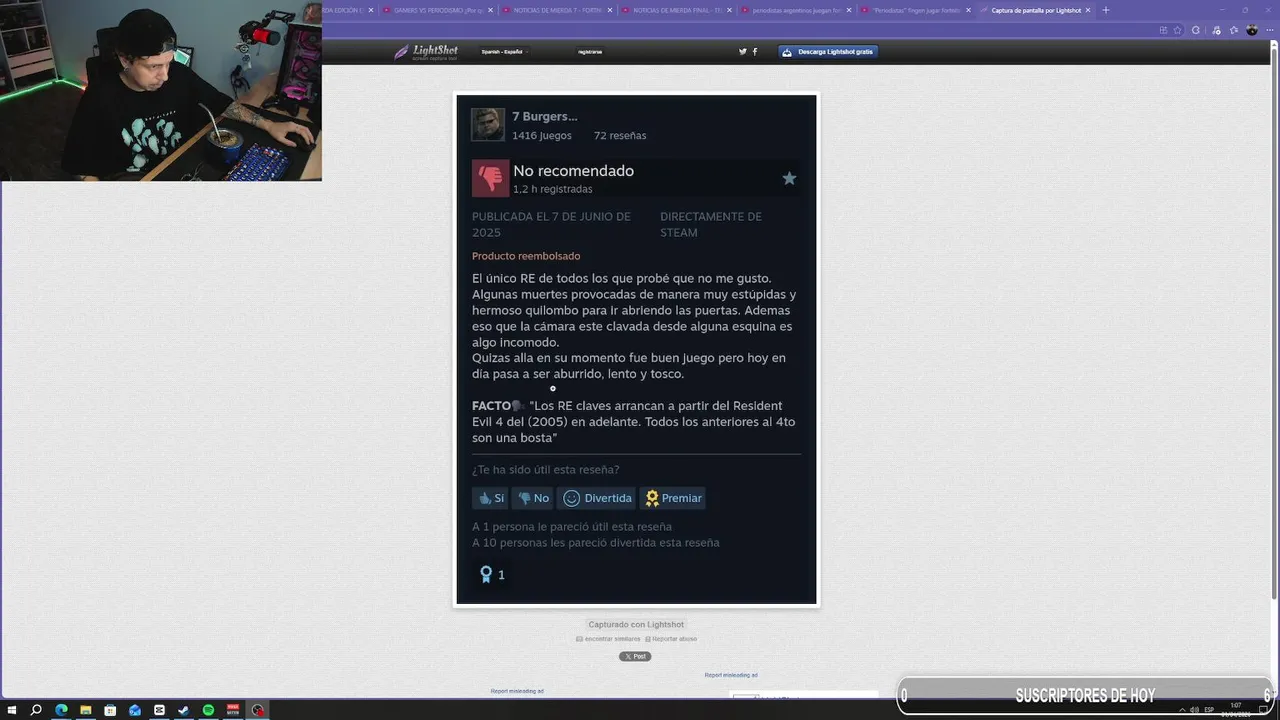Click the volume speaker tray icon
This screenshot has width=1280, height=720.
coord(1194,710)
